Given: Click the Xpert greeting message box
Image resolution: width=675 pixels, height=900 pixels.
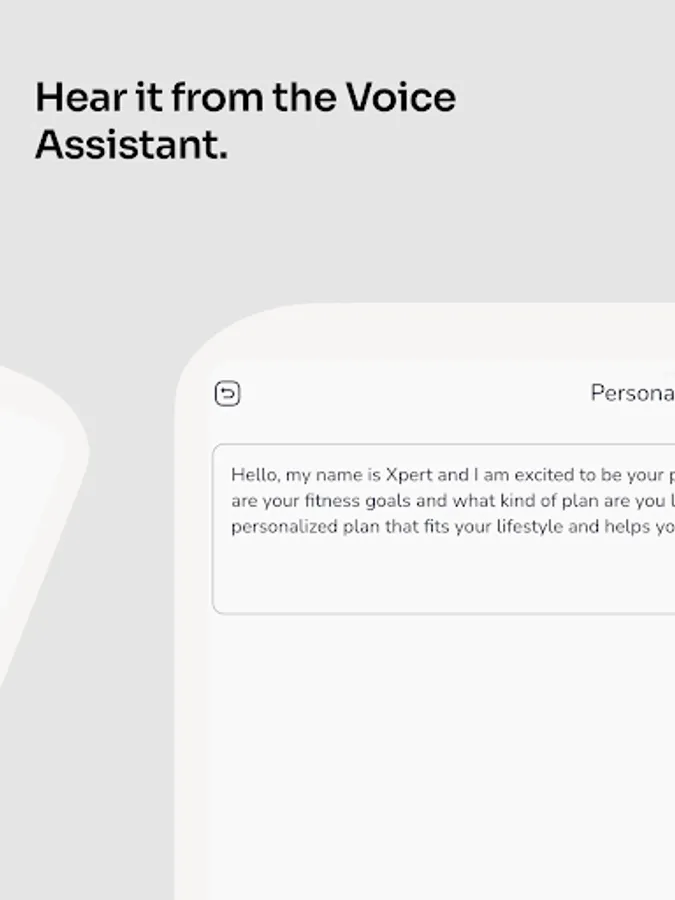Looking at the screenshot, I should click(443, 529).
